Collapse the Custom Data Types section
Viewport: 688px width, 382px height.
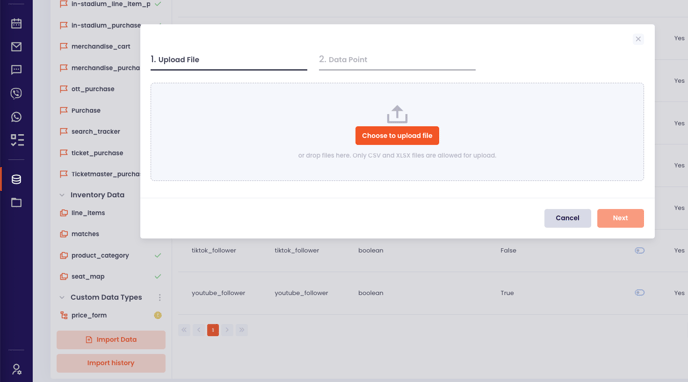[62, 297]
